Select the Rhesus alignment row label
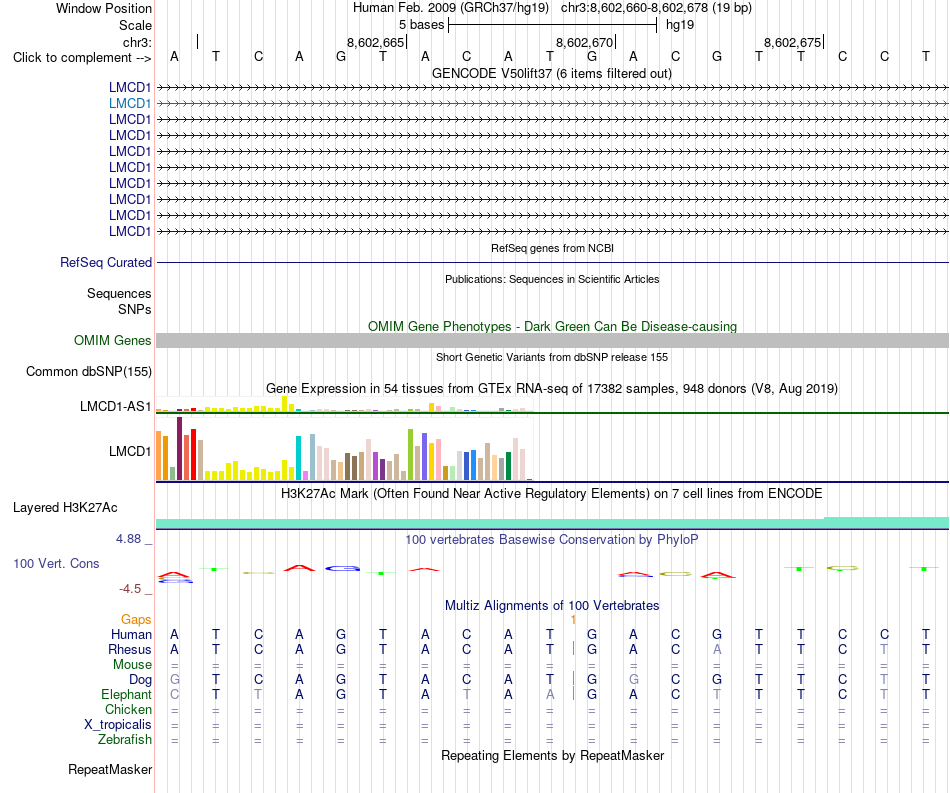Image resolution: width=950 pixels, height=793 pixels. 130,649
